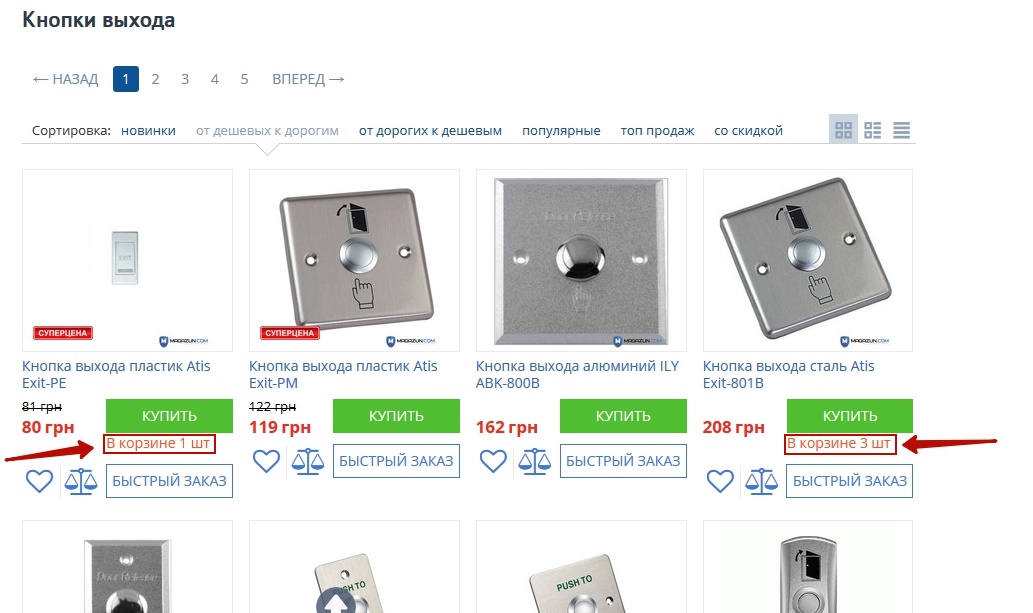Viewport: 1033px width, 613px height.
Task: Buy the 119 грн Atis Exit-PM
Action: coord(396,416)
